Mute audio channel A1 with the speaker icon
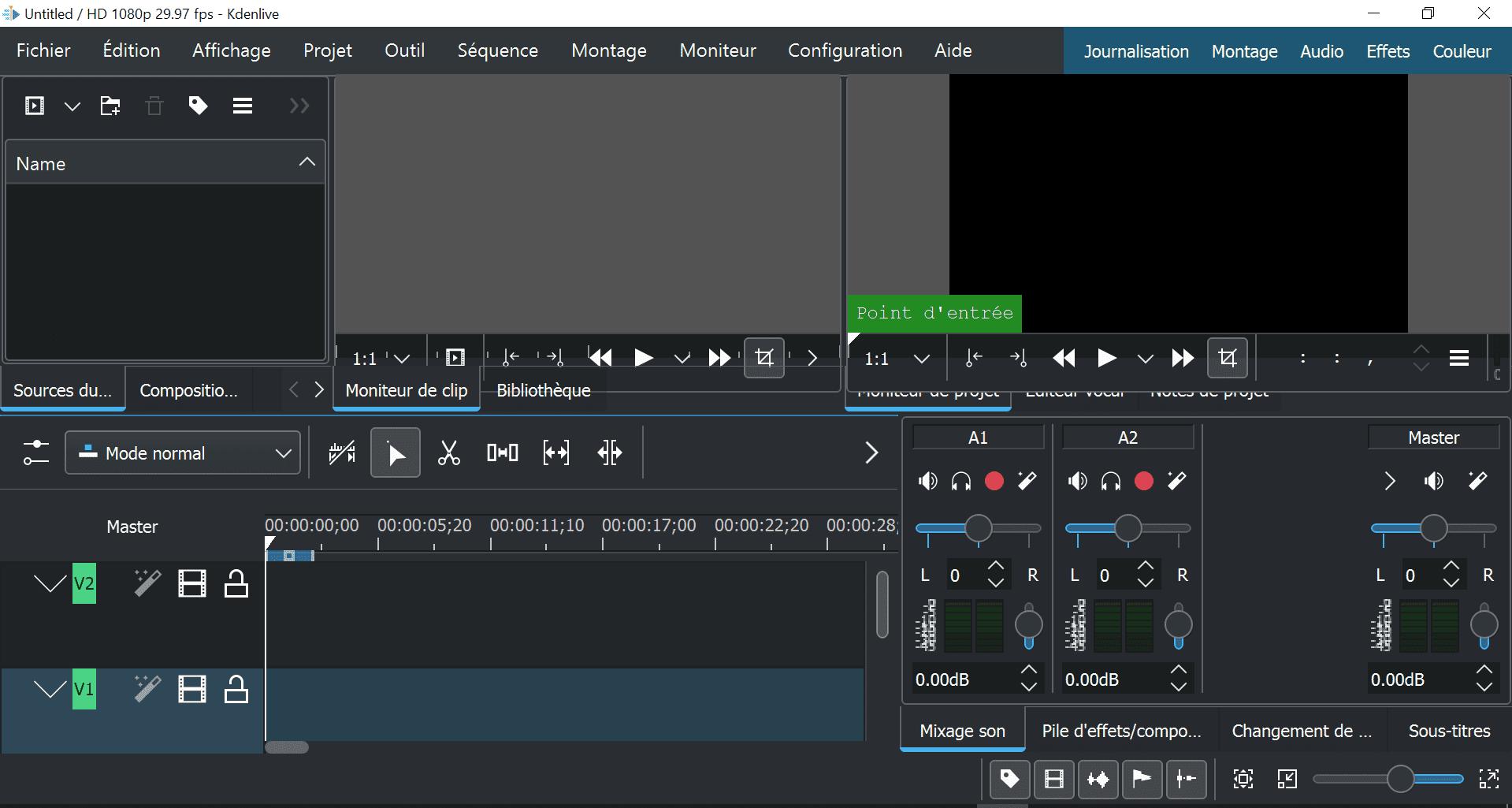The height and width of the screenshot is (808, 1512). coord(927,481)
